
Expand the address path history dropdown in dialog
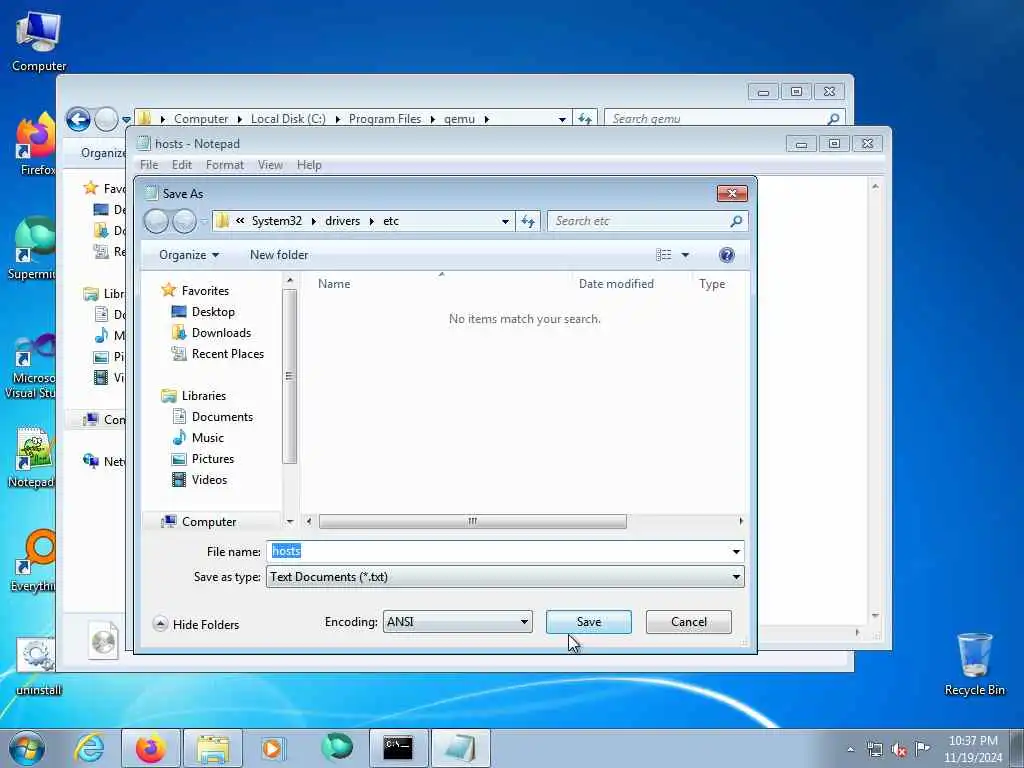coord(505,221)
